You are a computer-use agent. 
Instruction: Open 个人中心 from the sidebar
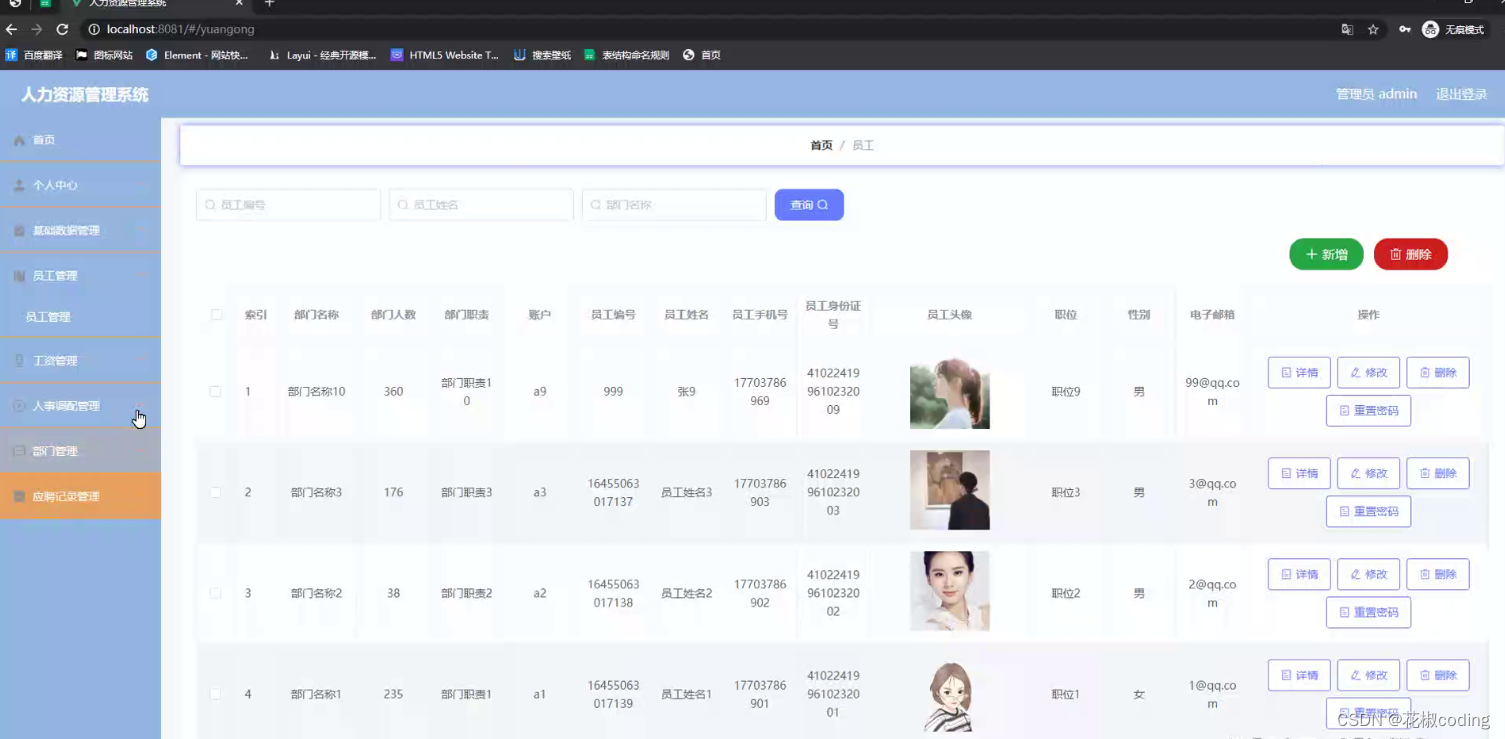(x=55, y=184)
